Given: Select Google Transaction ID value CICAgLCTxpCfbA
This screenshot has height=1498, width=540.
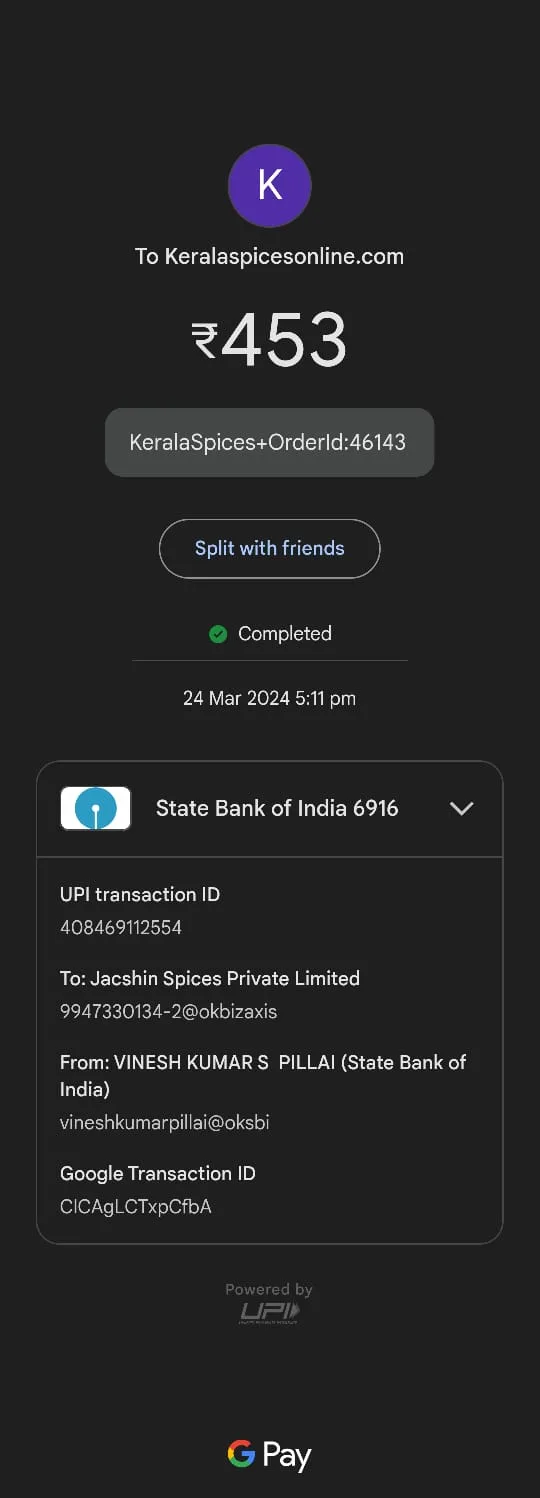Looking at the screenshot, I should (x=136, y=1206).
